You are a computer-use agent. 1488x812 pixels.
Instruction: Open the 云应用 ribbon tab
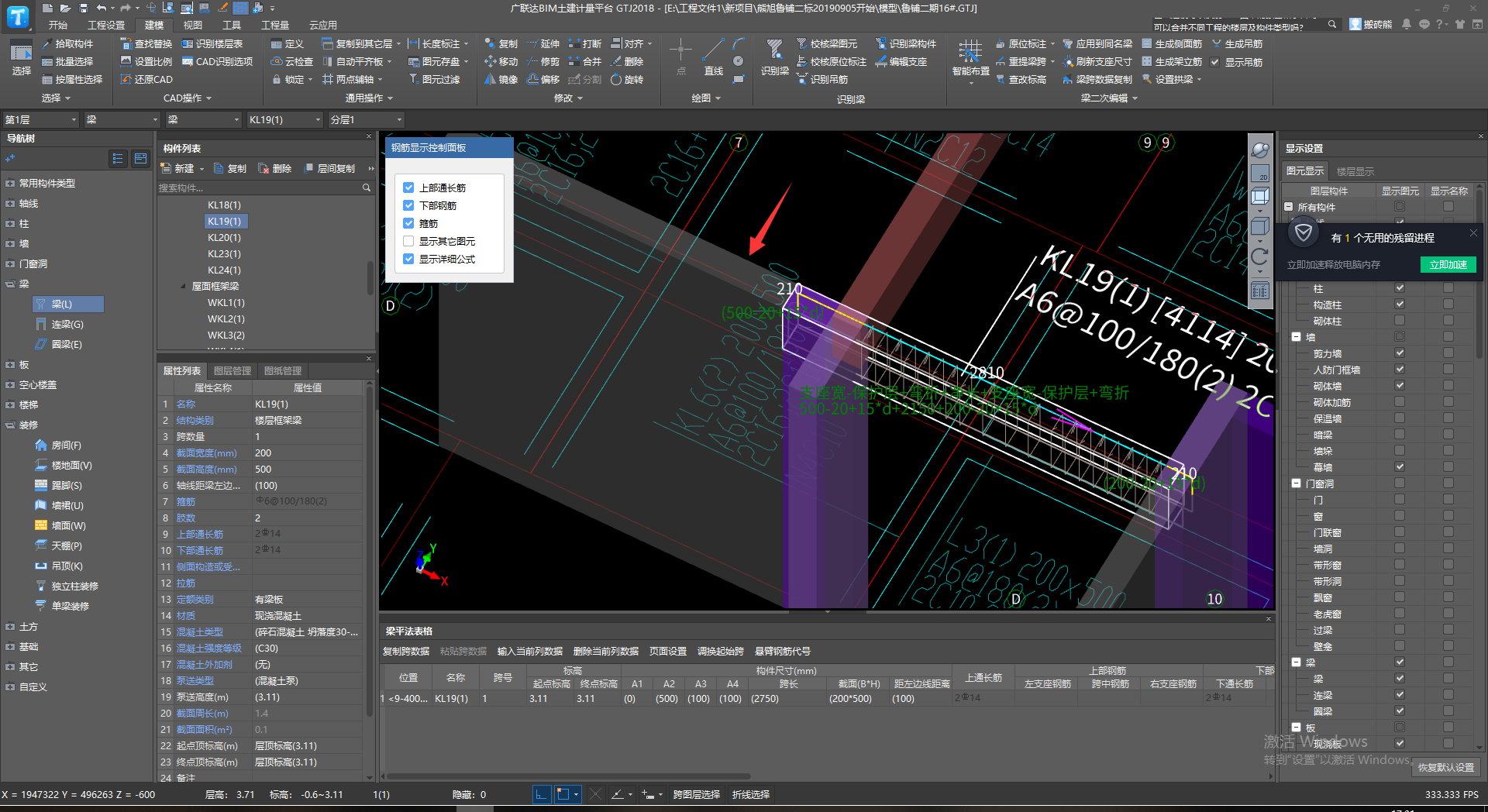click(323, 26)
